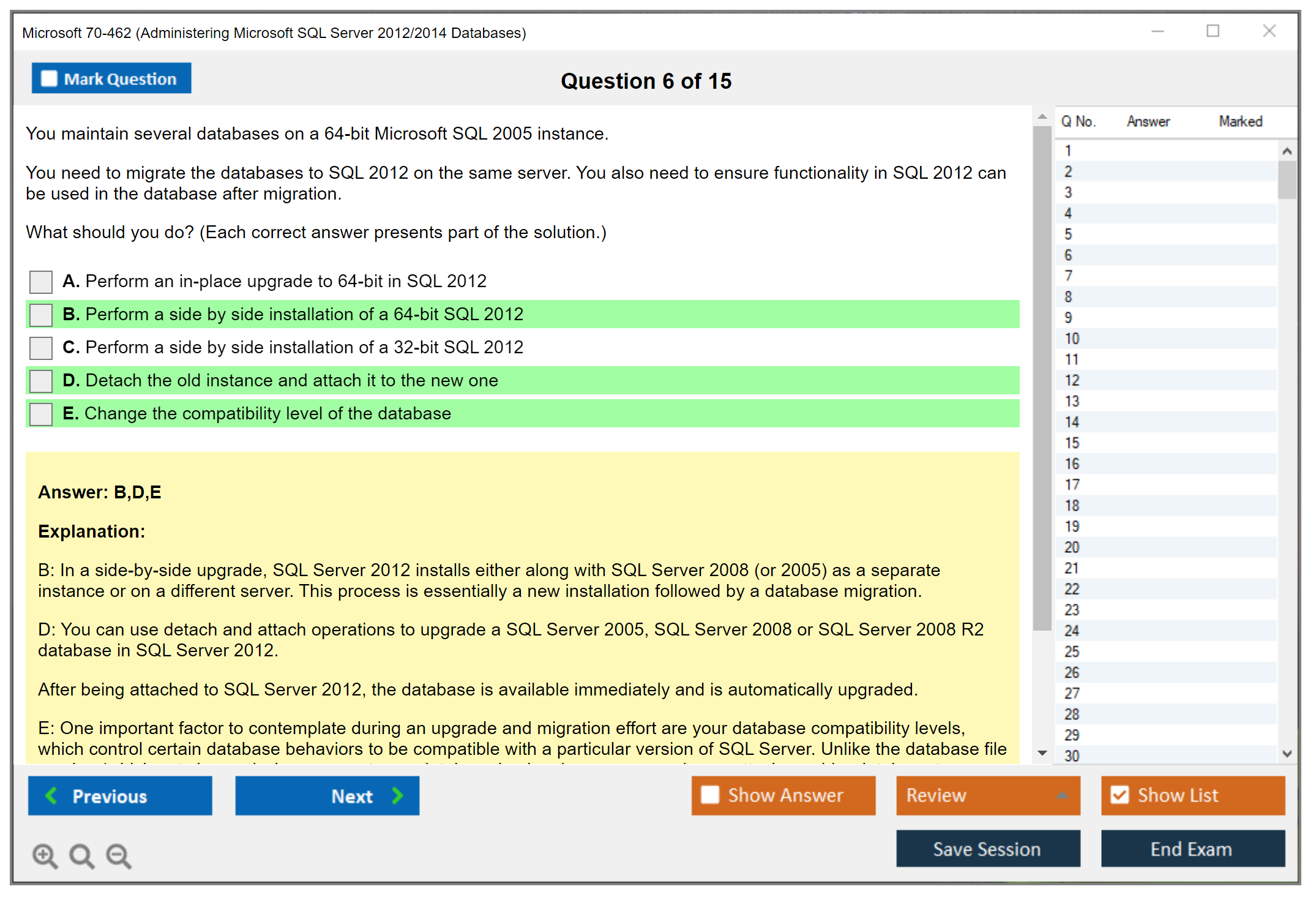The image size is (1316, 900).
Task: Toggle the Show Answer checkbox
Action: point(710,795)
